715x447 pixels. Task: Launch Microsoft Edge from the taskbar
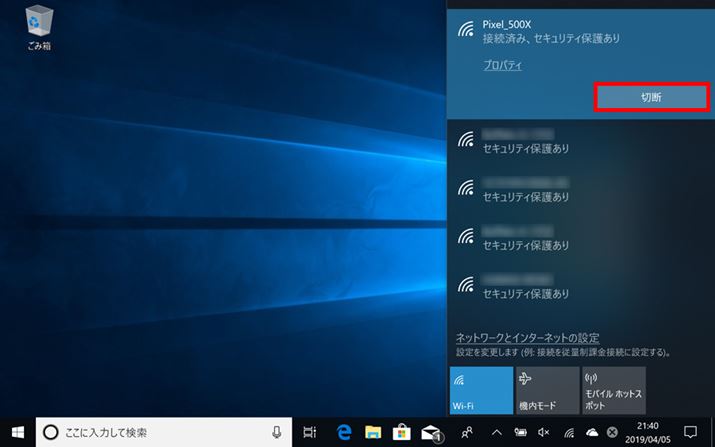click(343, 432)
